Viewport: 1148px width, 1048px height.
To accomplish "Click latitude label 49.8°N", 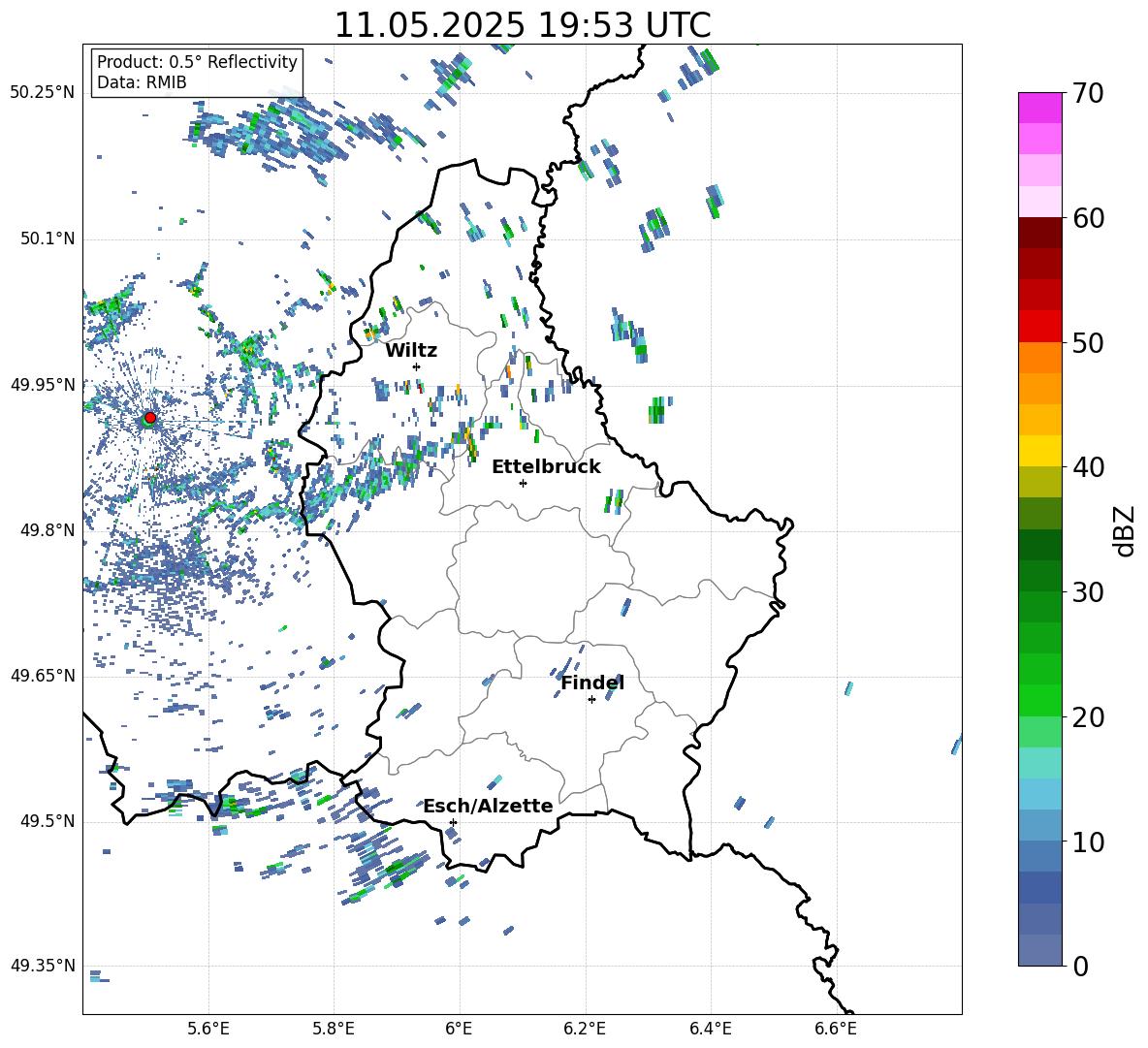I will (48, 530).
